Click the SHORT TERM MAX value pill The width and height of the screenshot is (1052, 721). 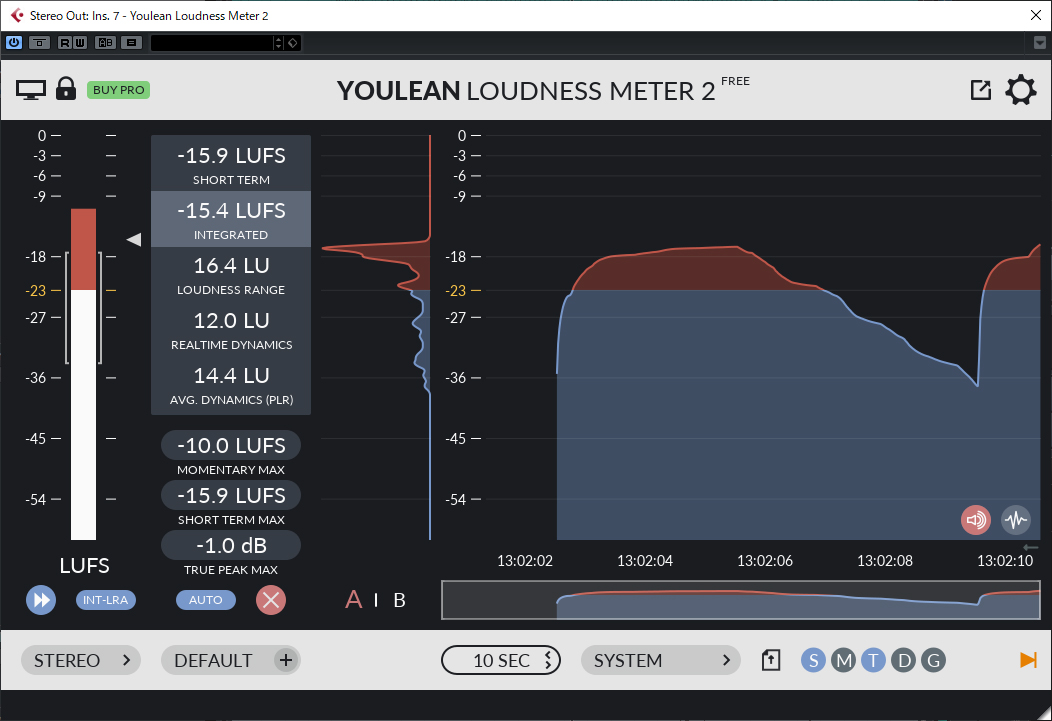pos(231,496)
